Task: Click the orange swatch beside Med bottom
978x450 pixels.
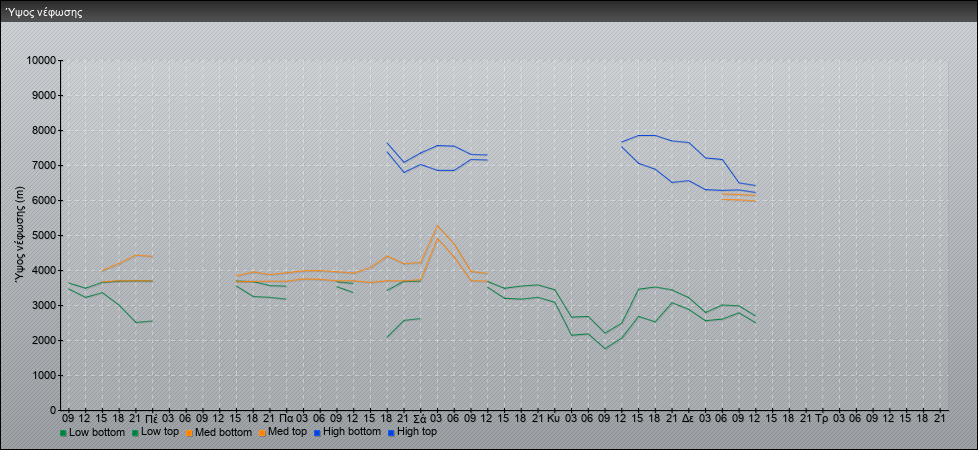Action: tap(188, 433)
